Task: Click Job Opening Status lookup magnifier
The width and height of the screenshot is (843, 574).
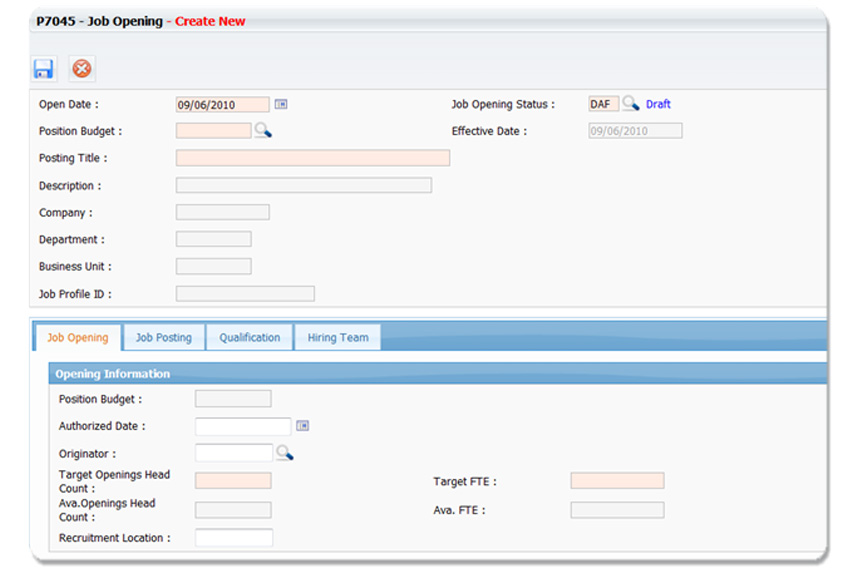Action: tap(630, 104)
